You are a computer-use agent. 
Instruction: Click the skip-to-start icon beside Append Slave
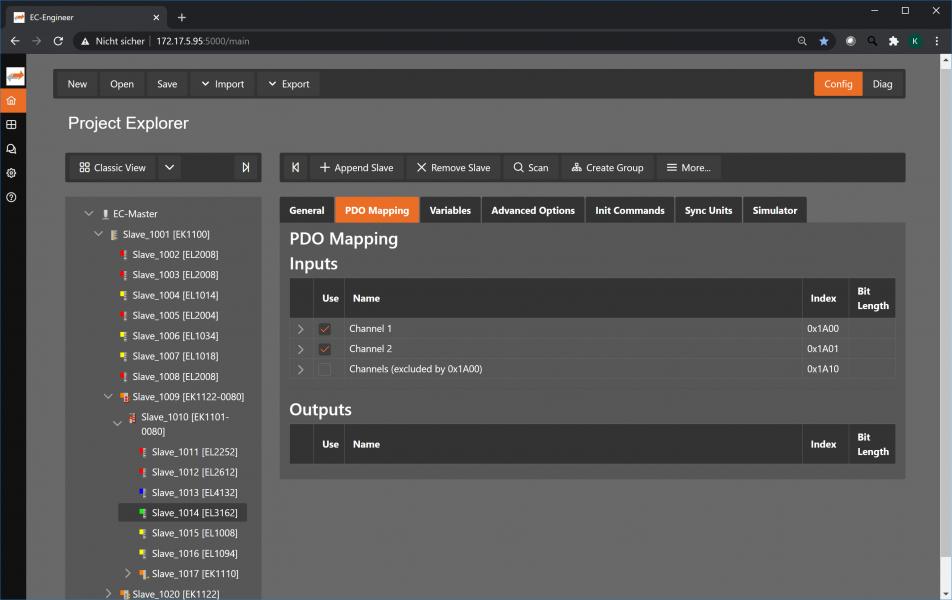pyautogui.click(x=295, y=168)
